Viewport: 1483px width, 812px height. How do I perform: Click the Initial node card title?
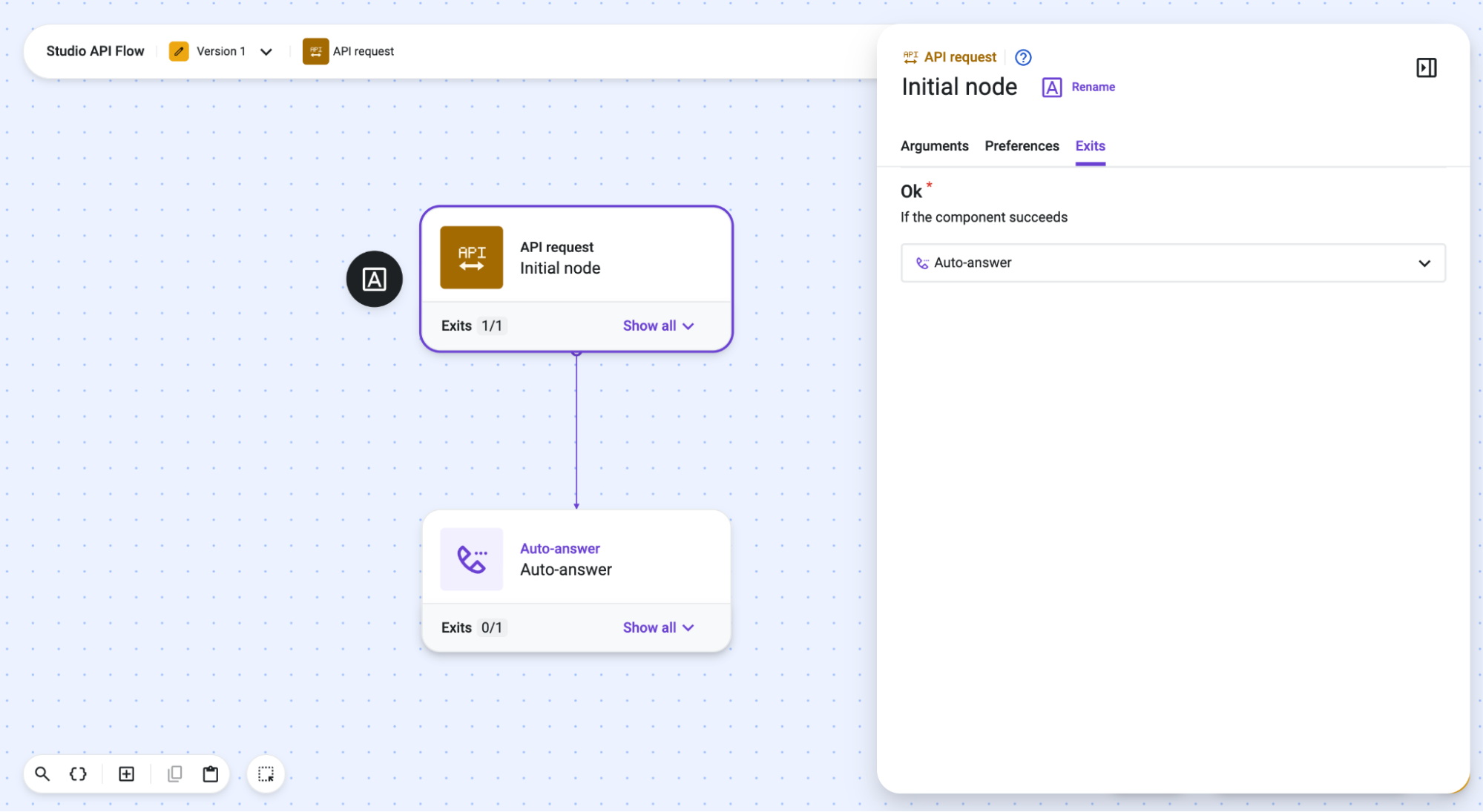coord(560,268)
